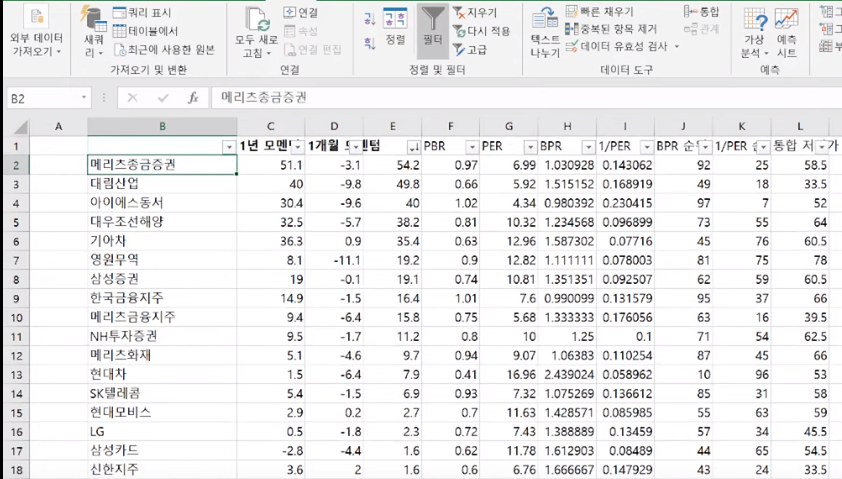Click the select-all corner triangle

click(x=20, y=127)
